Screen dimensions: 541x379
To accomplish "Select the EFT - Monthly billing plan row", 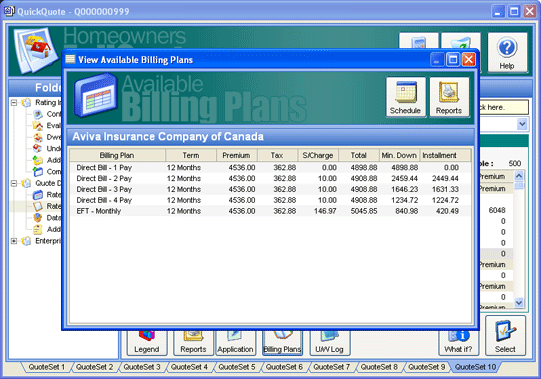I will coord(270,211).
